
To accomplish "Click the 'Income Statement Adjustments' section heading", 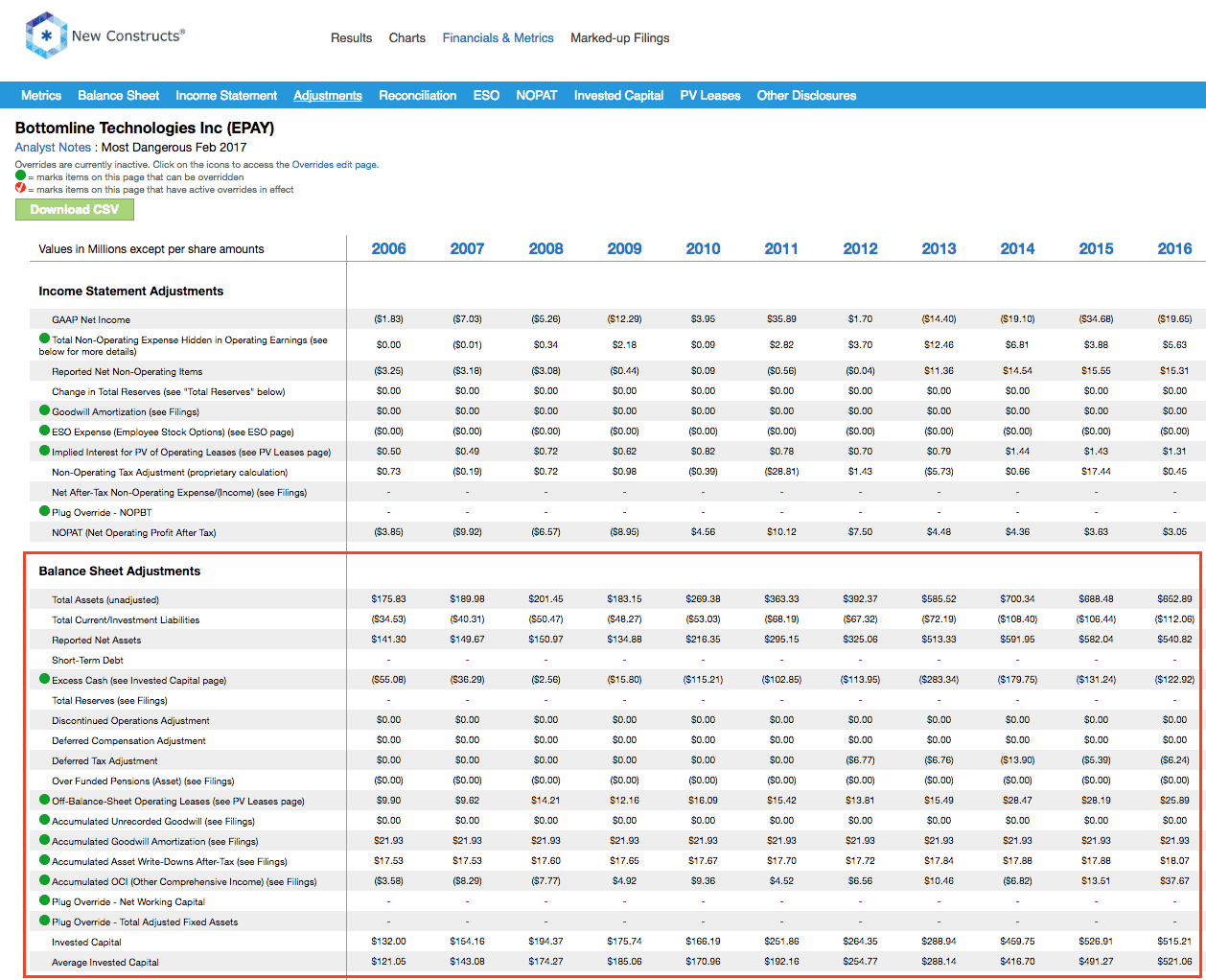I will point(131,292).
